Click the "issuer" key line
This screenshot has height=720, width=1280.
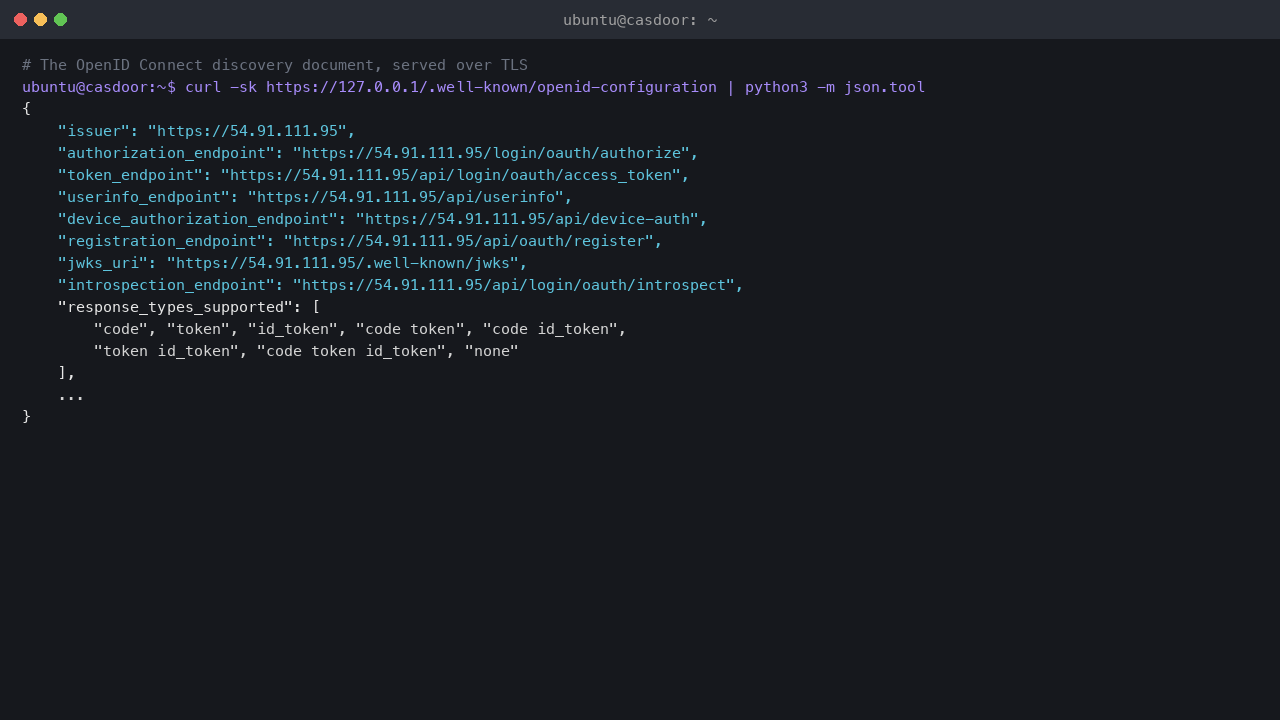pyautogui.click(x=206, y=131)
